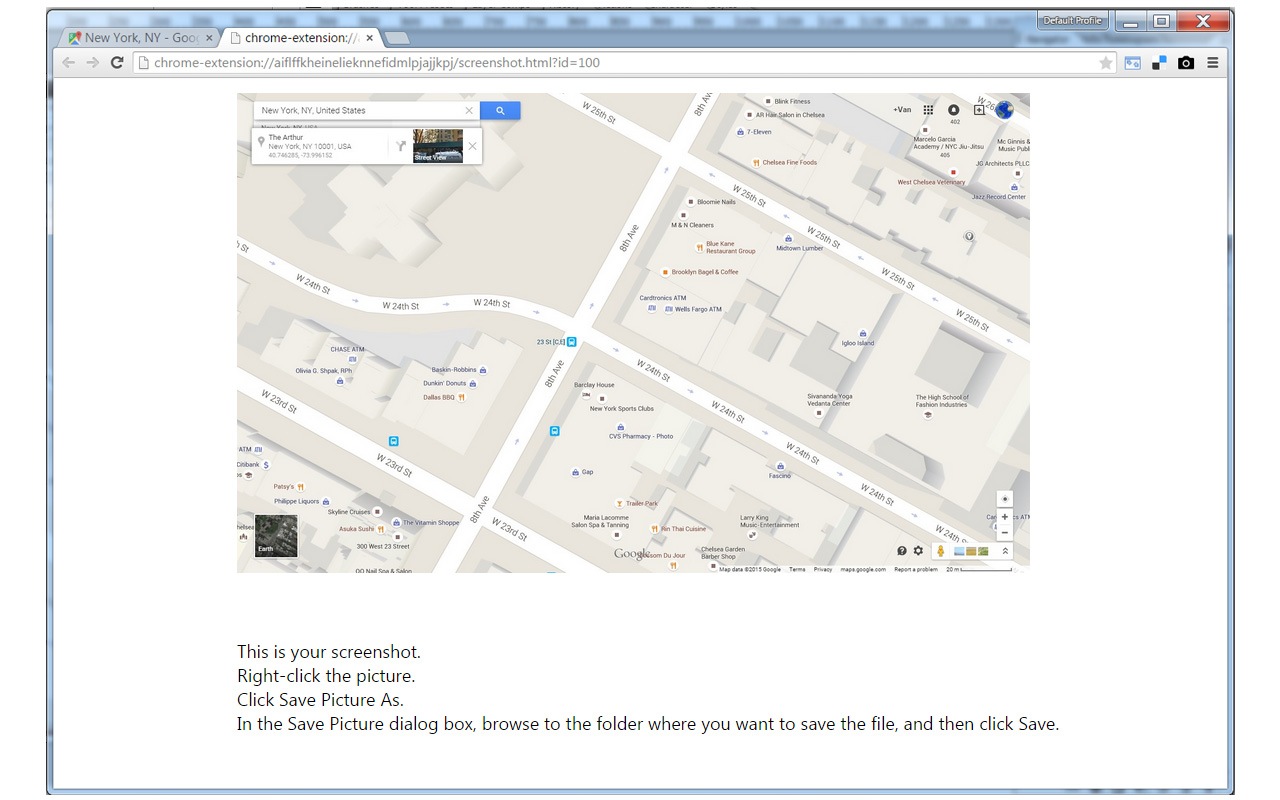Expand the imagery tray with the double chevron
This screenshot has height=800, width=1280.
(1005, 551)
